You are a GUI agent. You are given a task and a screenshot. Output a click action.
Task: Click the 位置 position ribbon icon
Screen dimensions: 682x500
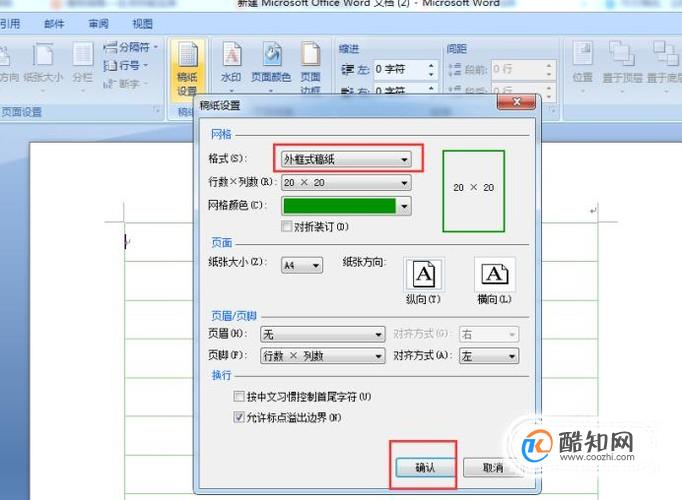tap(582, 62)
